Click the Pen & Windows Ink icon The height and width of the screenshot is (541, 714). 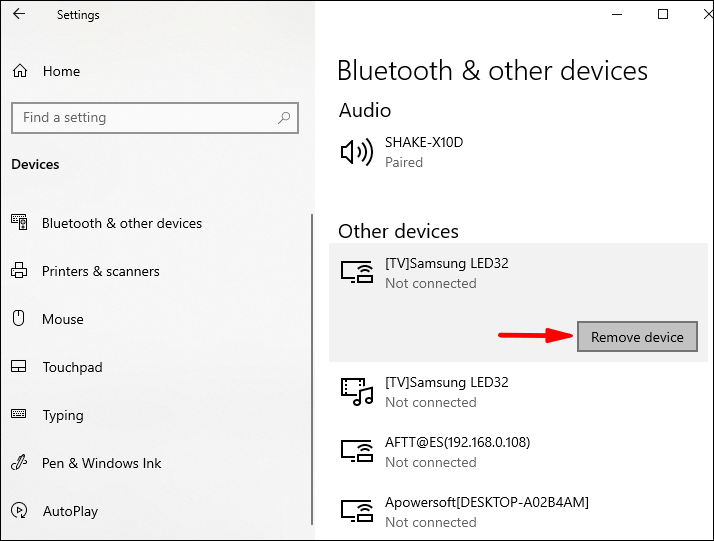[19, 463]
